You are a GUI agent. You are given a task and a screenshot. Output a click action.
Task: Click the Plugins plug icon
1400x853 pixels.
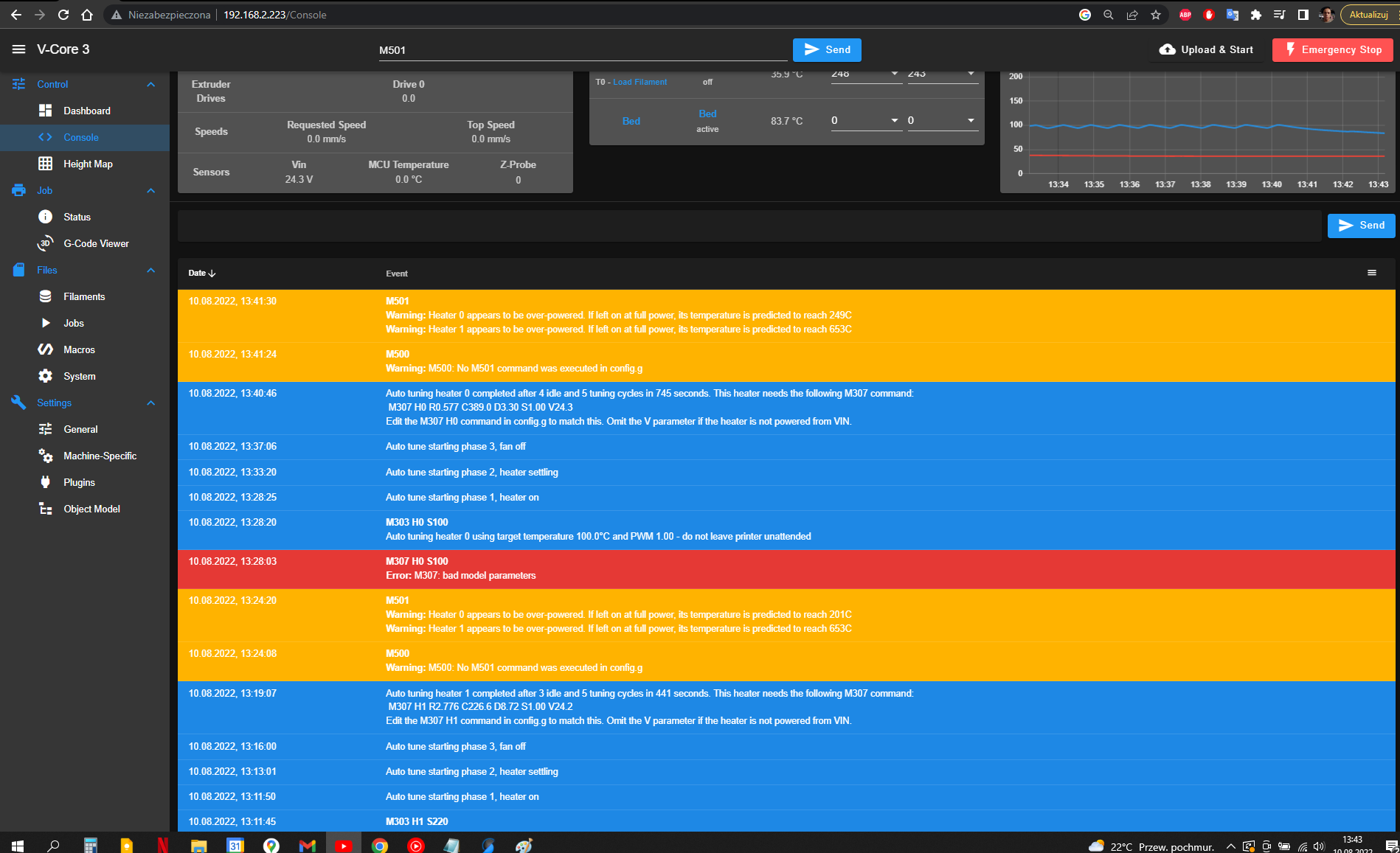(45, 482)
